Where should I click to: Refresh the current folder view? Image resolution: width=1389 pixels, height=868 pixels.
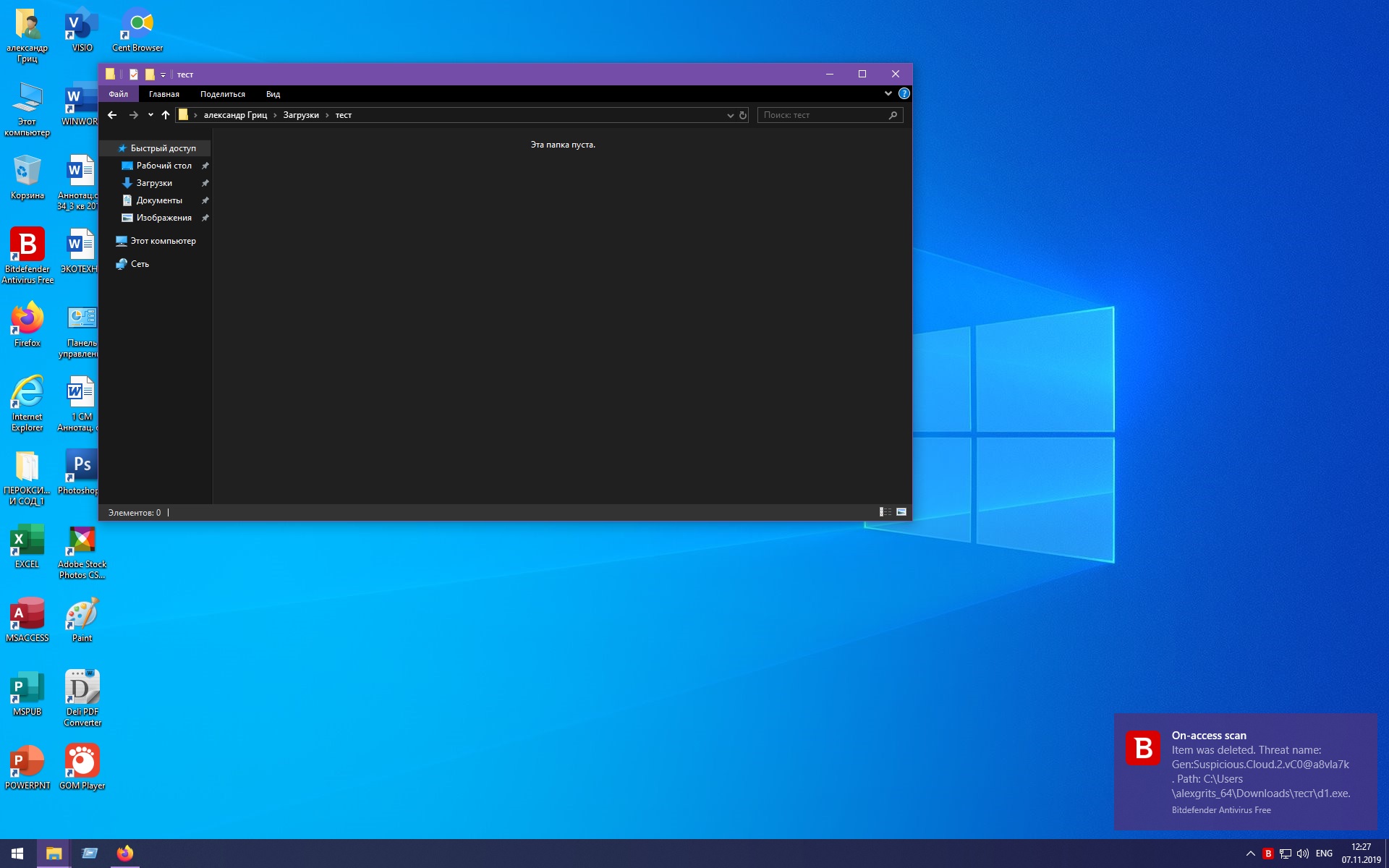[743, 115]
